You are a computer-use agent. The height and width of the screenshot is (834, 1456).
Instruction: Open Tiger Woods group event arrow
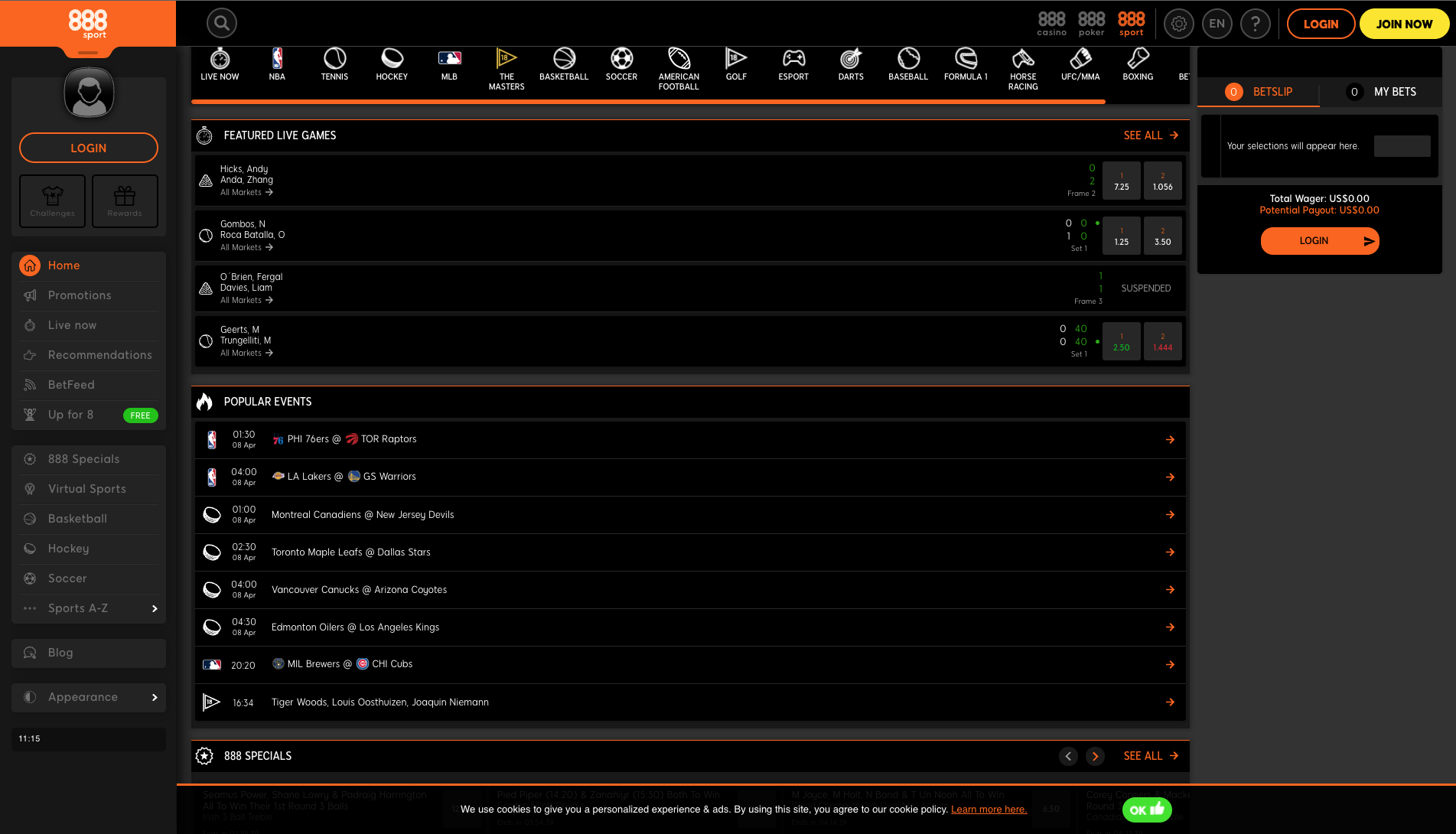(1170, 702)
